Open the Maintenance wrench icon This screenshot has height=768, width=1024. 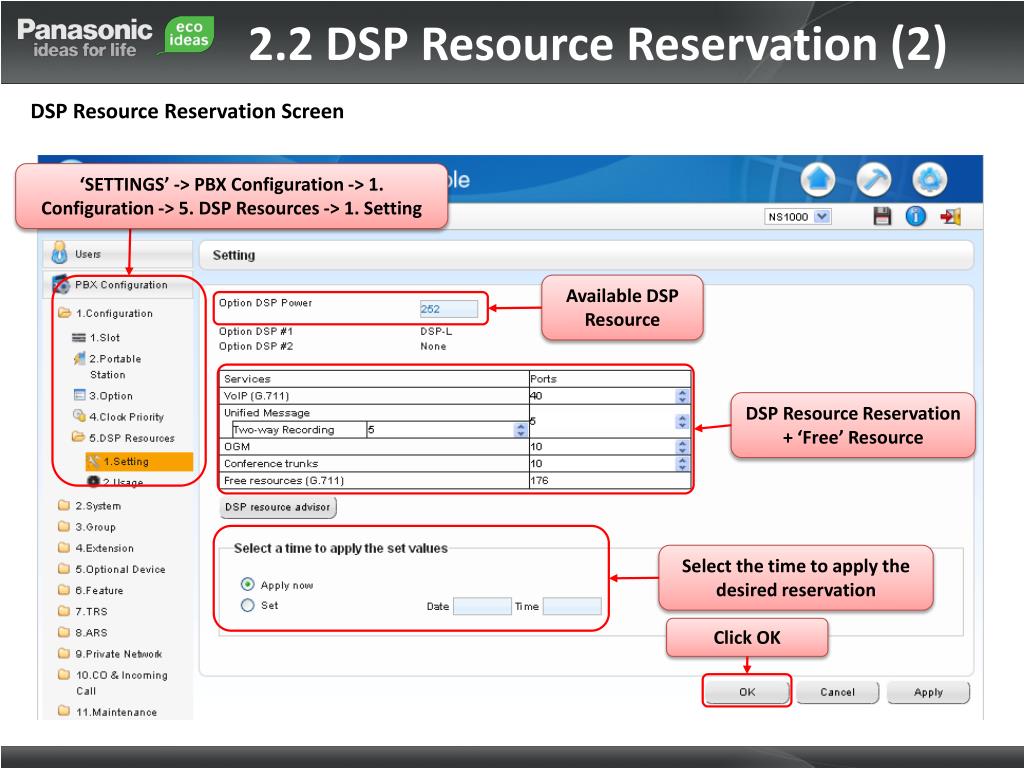(x=873, y=180)
